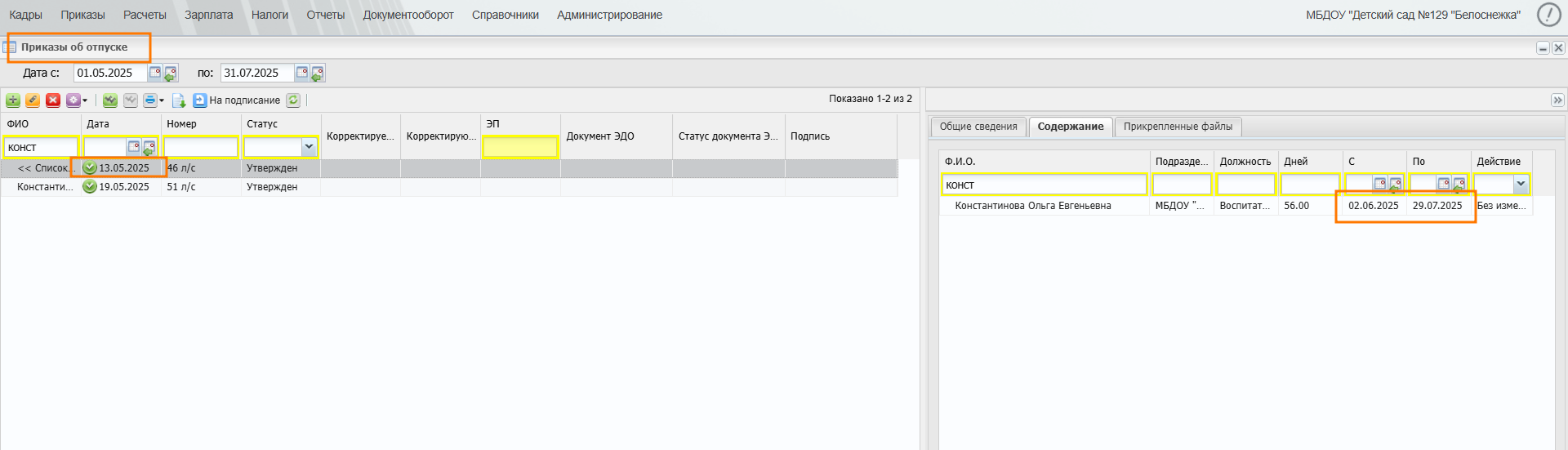This screenshot has width=1568, height=450.
Task: Switch to the Общие сведения tab
Action: point(978,127)
